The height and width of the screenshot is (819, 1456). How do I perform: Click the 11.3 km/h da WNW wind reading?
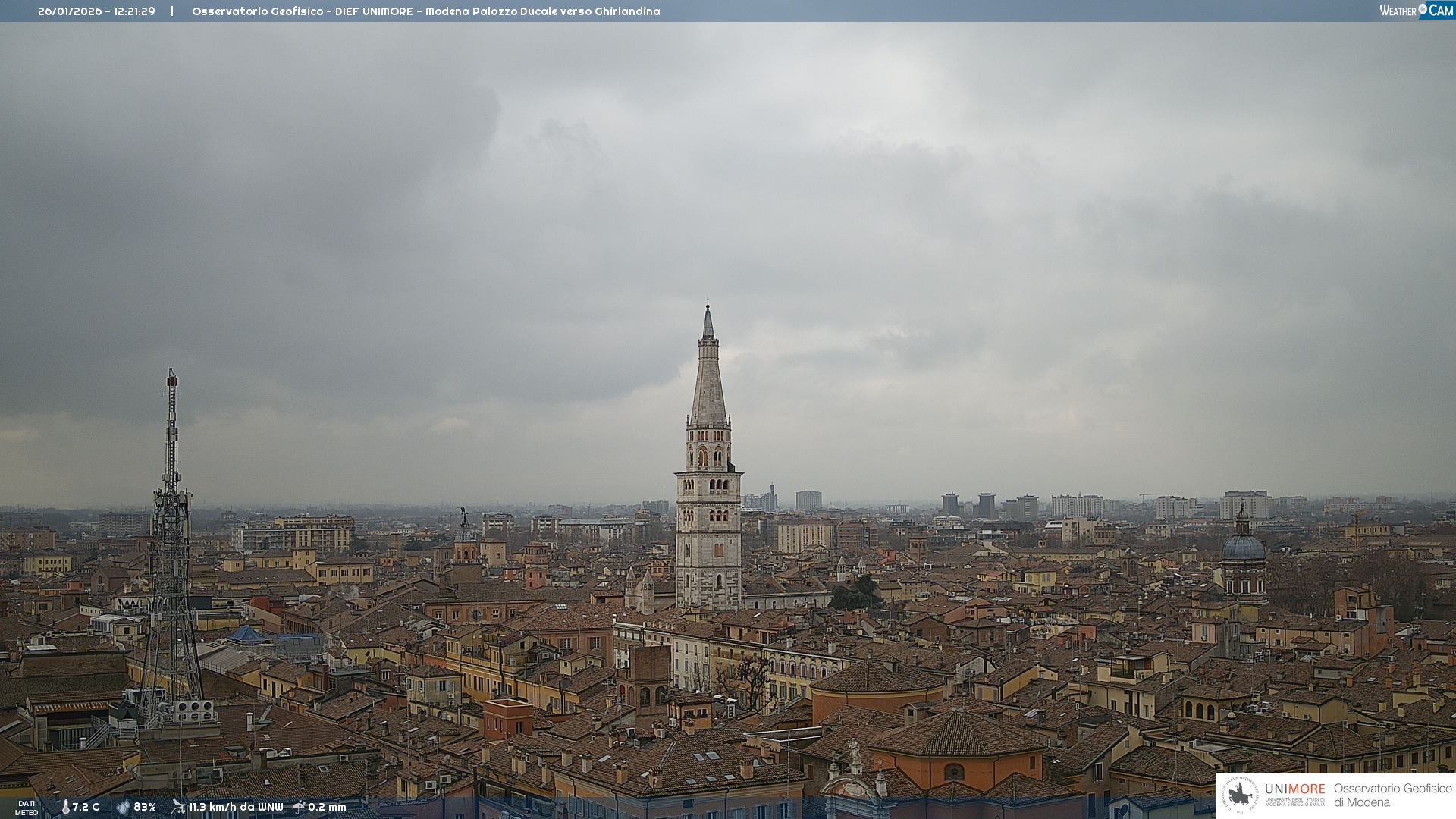236,807
